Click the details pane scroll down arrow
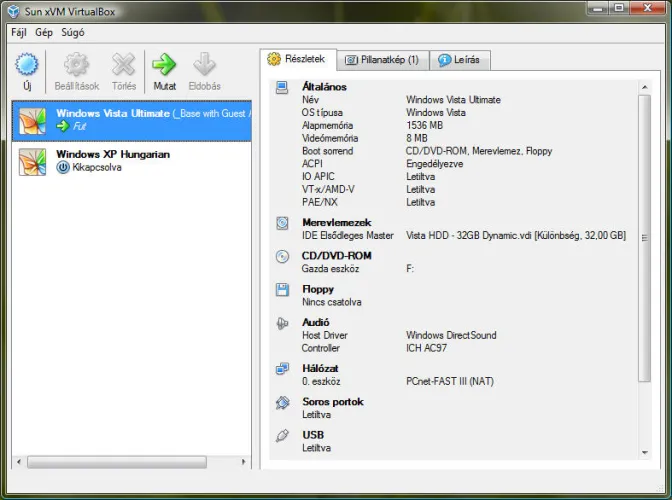This screenshot has height=500, width=672. [645, 452]
